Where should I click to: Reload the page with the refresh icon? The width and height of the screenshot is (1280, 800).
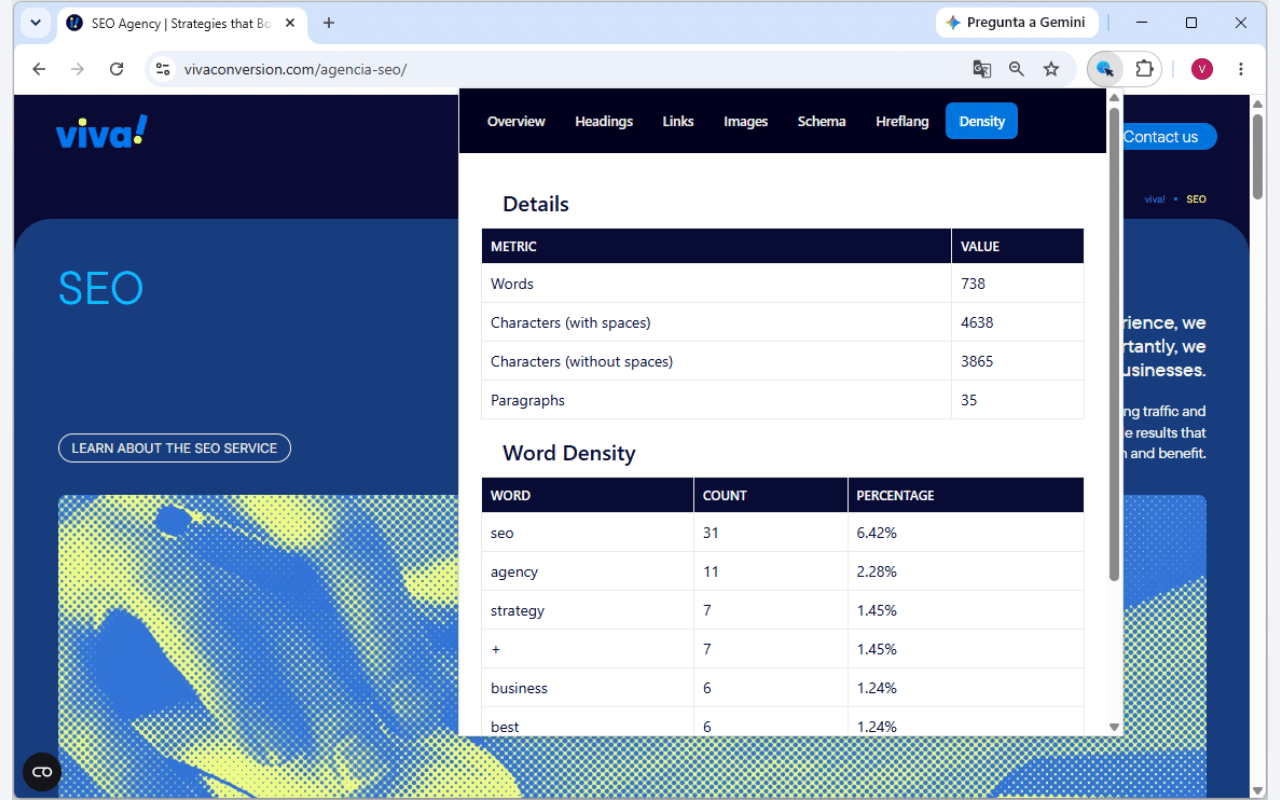pyautogui.click(x=116, y=69)
